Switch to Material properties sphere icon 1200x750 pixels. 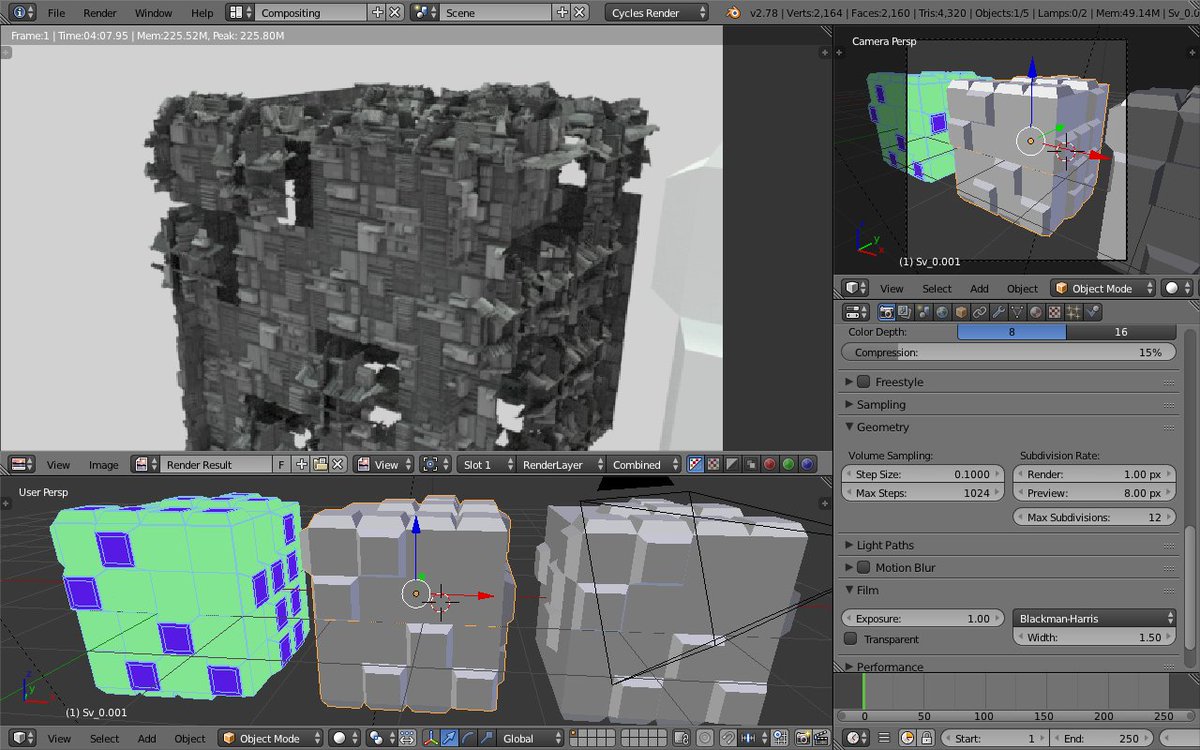pyautogui.click(x=1034, y=312)
